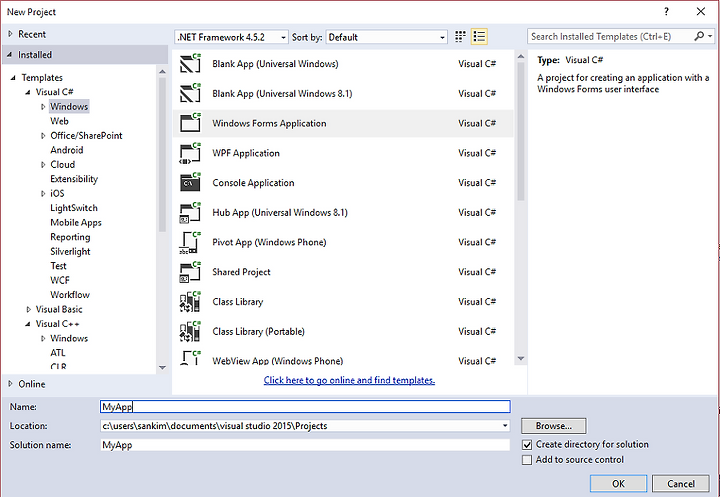
Task: Select the WCF template category
Action: pos(60,280)
